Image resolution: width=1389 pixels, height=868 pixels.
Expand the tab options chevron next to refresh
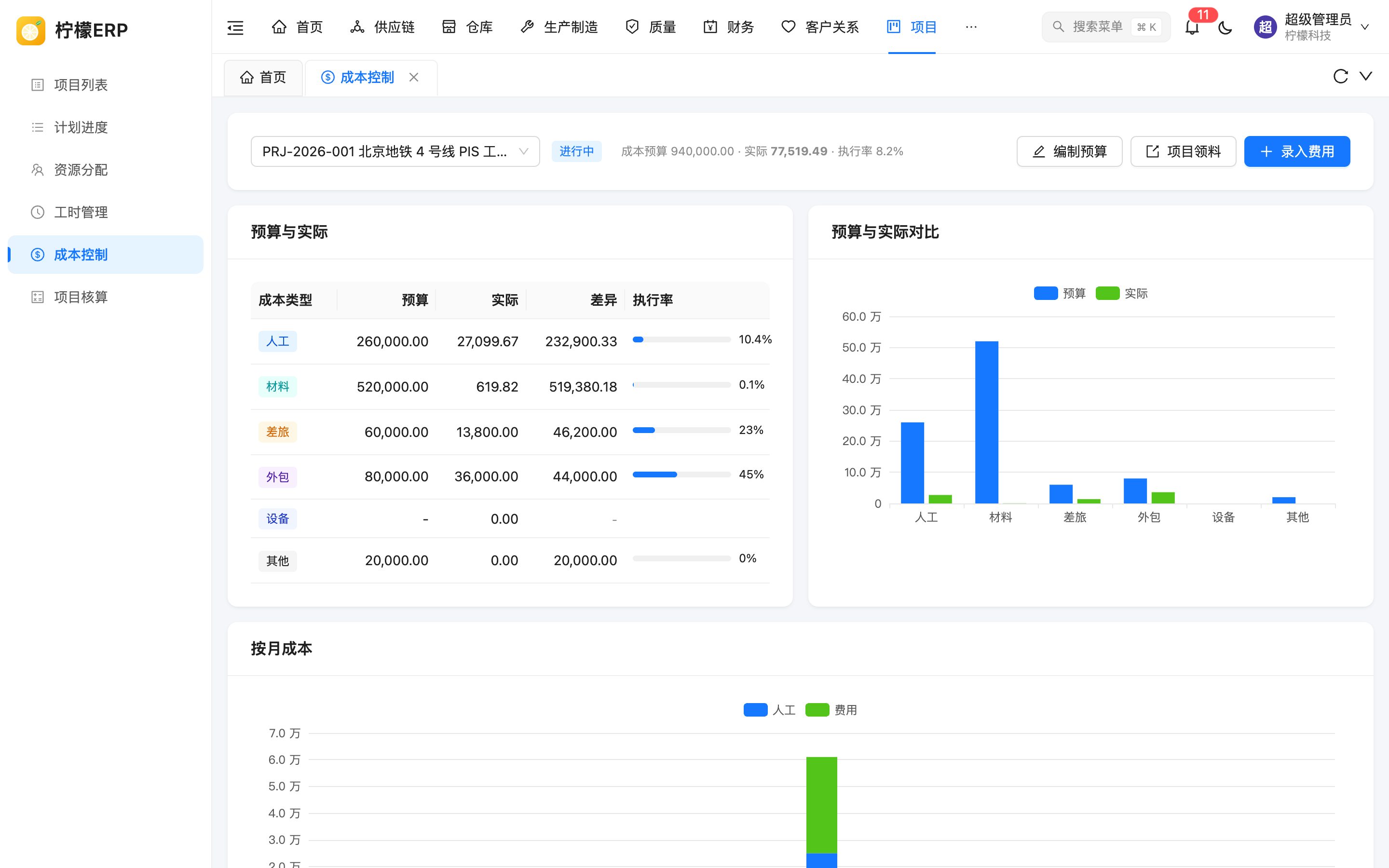point(1366,76)
